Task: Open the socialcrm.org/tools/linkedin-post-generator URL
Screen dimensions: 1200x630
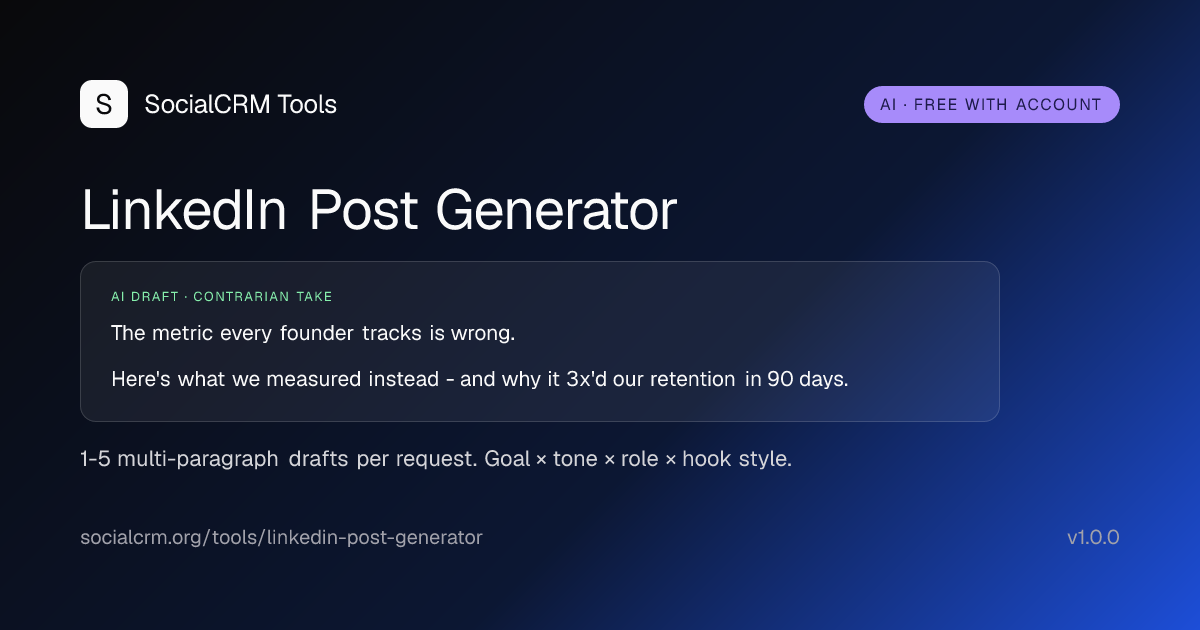Action: coord(281,538)
